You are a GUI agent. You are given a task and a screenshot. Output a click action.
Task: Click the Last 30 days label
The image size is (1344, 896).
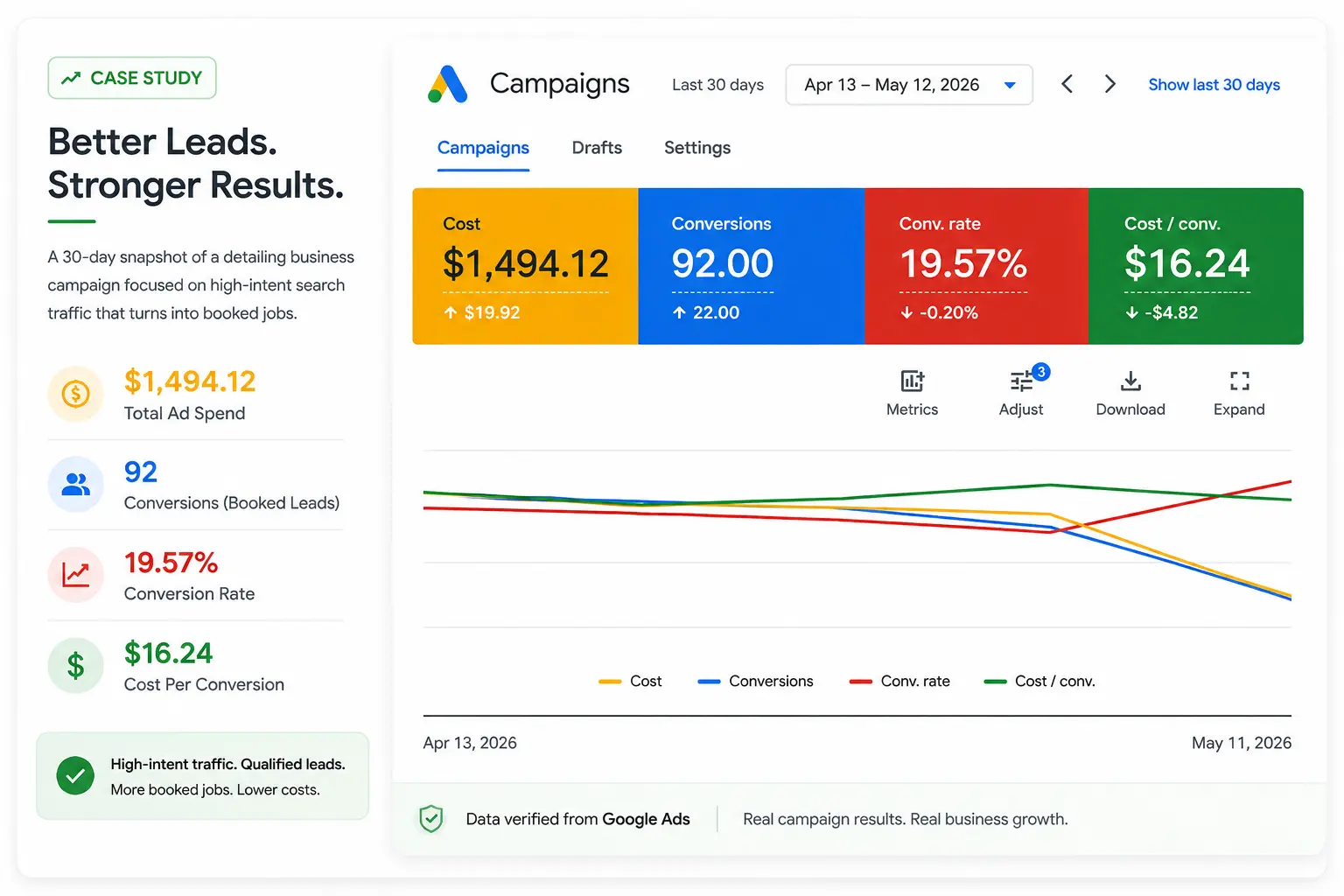point(717,85)
